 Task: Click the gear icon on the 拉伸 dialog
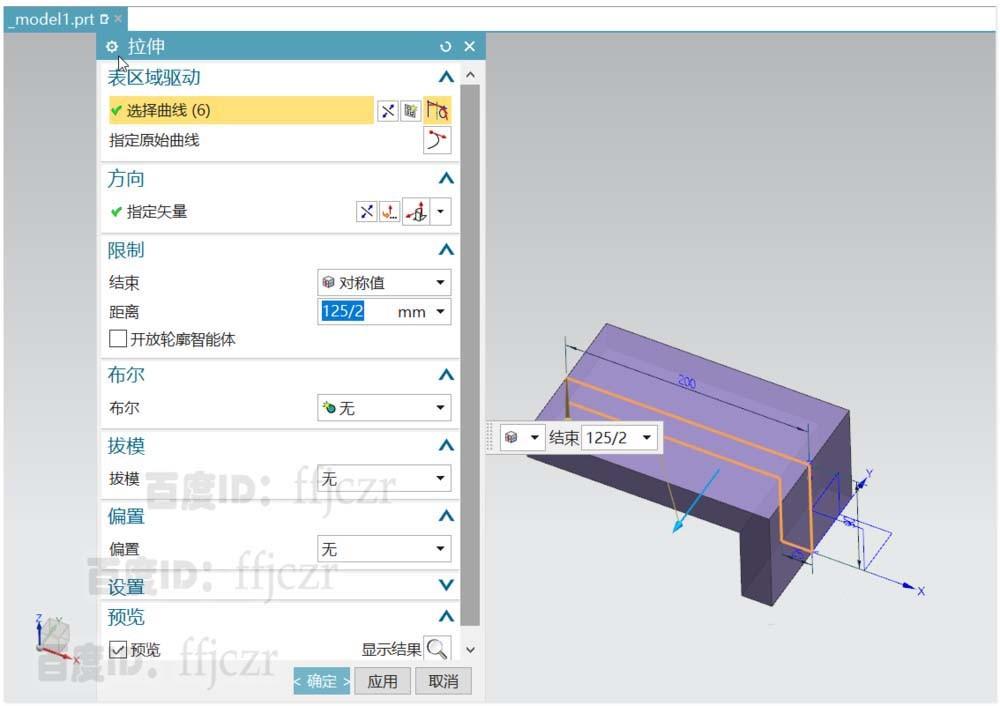[112, 45]
